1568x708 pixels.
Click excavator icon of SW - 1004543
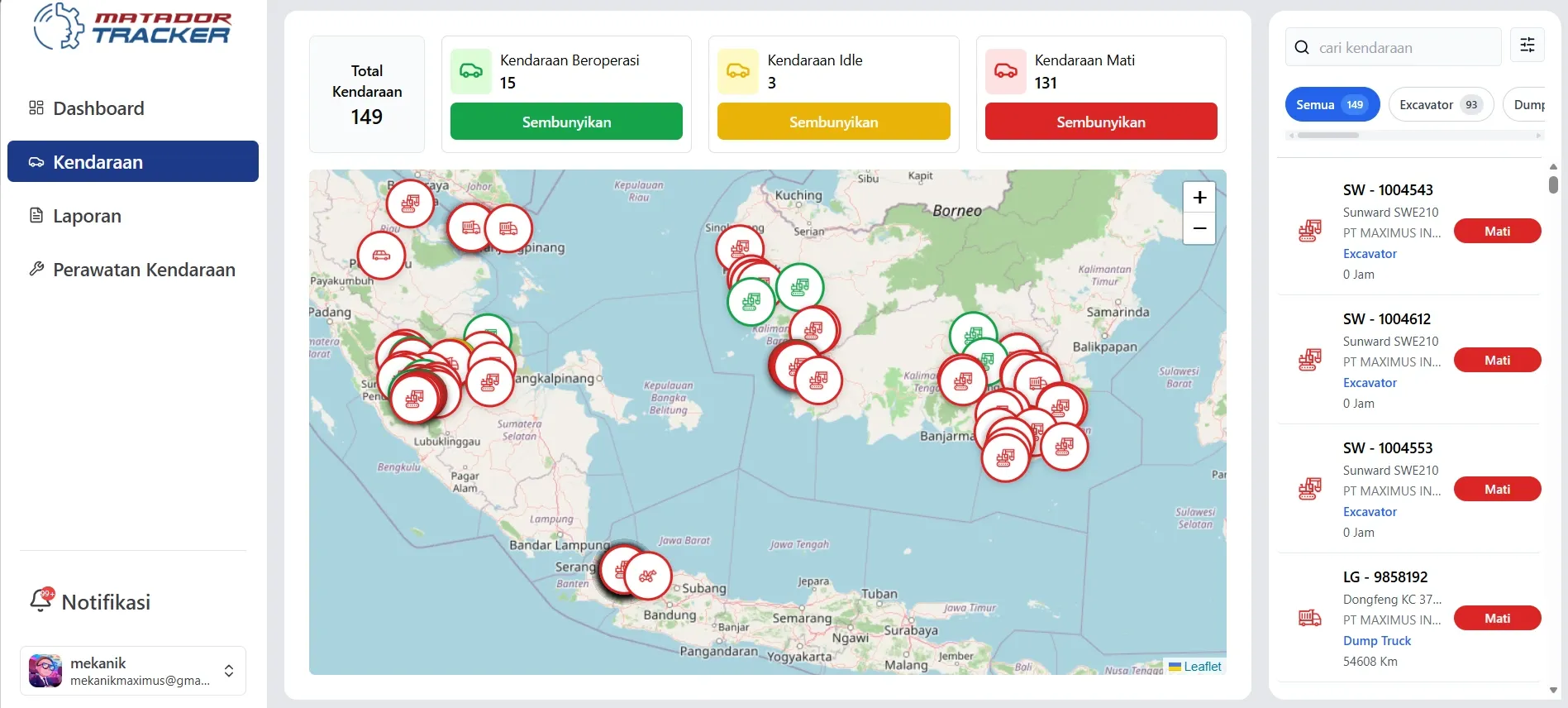point(1310,231)
